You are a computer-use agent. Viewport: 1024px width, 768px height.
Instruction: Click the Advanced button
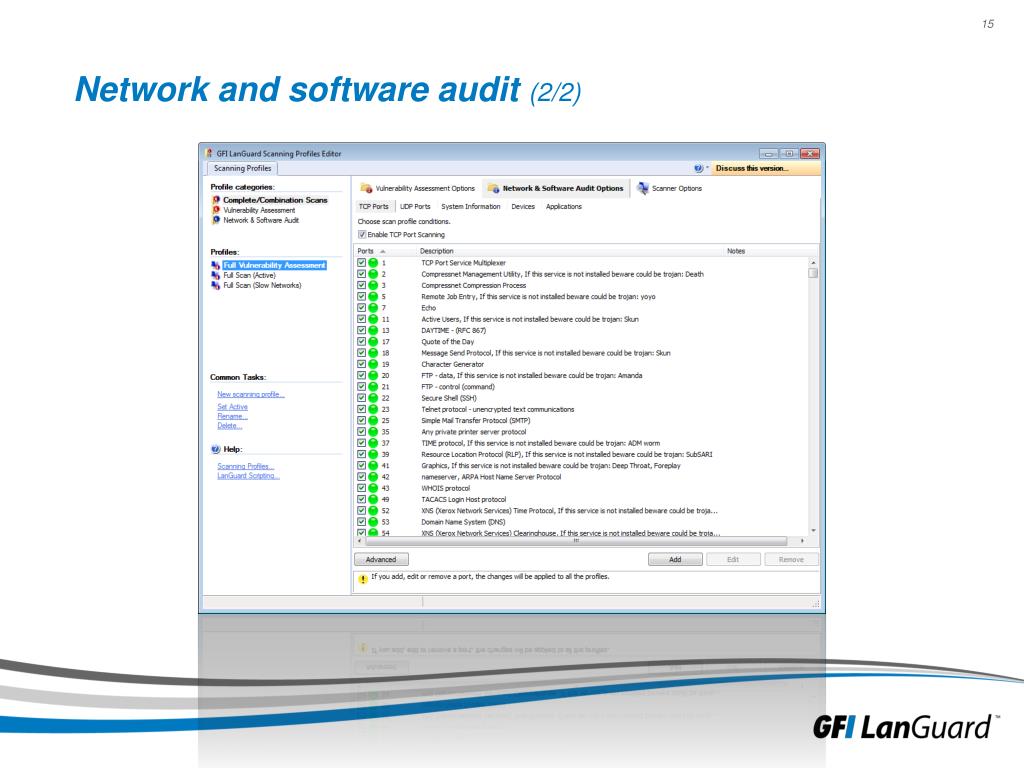coord(381,560)
